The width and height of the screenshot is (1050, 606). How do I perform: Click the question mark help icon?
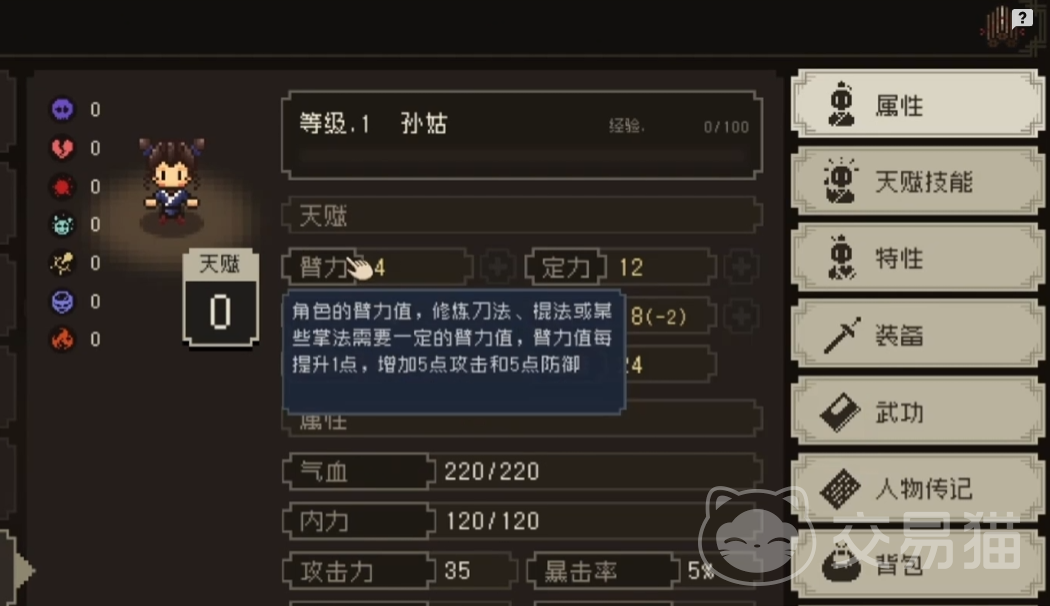[1022, 17]
